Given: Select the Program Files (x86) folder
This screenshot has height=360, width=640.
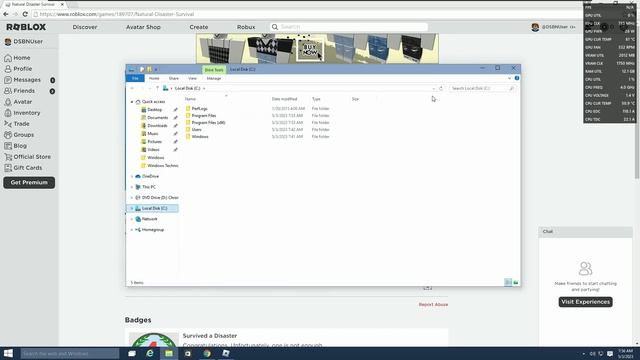Looking at the screenshot, I should 208,122.
